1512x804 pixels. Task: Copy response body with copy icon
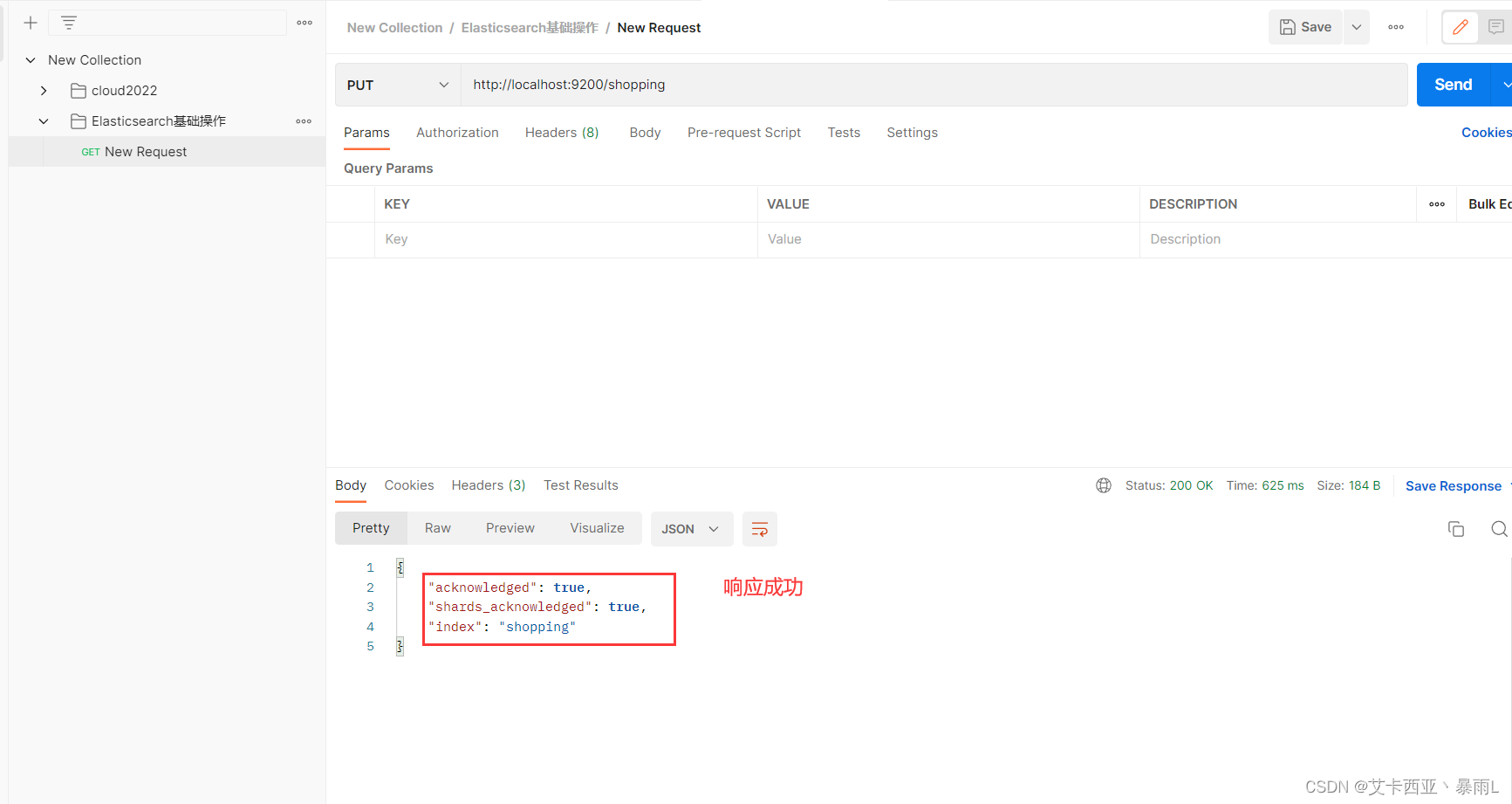point(1456,529)
